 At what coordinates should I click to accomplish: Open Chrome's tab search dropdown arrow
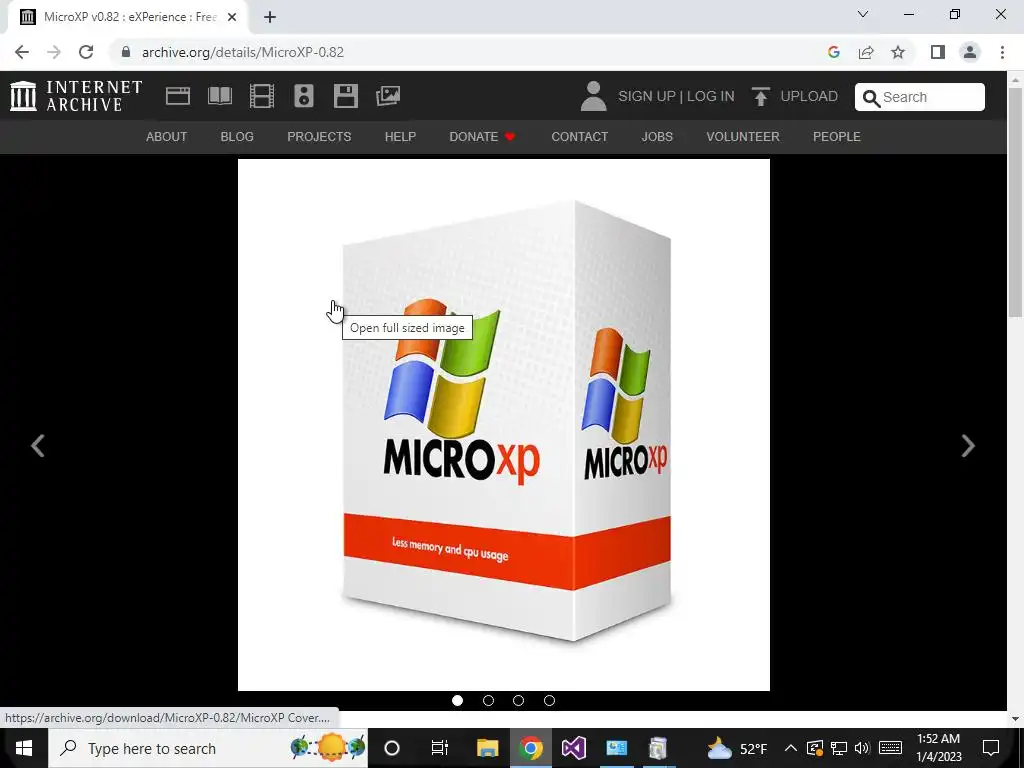point(863,14)
